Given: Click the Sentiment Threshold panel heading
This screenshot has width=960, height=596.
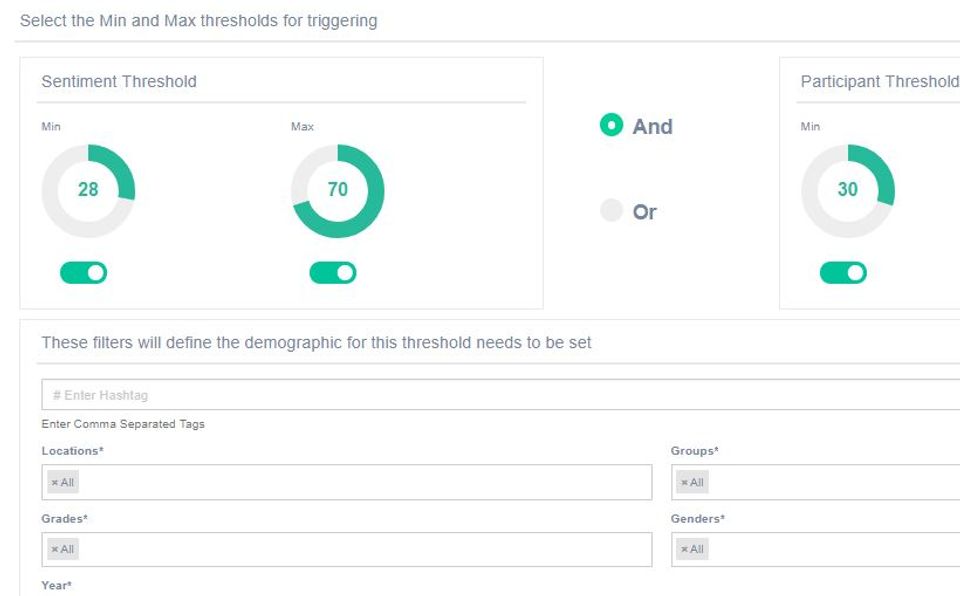Looking at the screenshot, I should [x=119, y=81].
